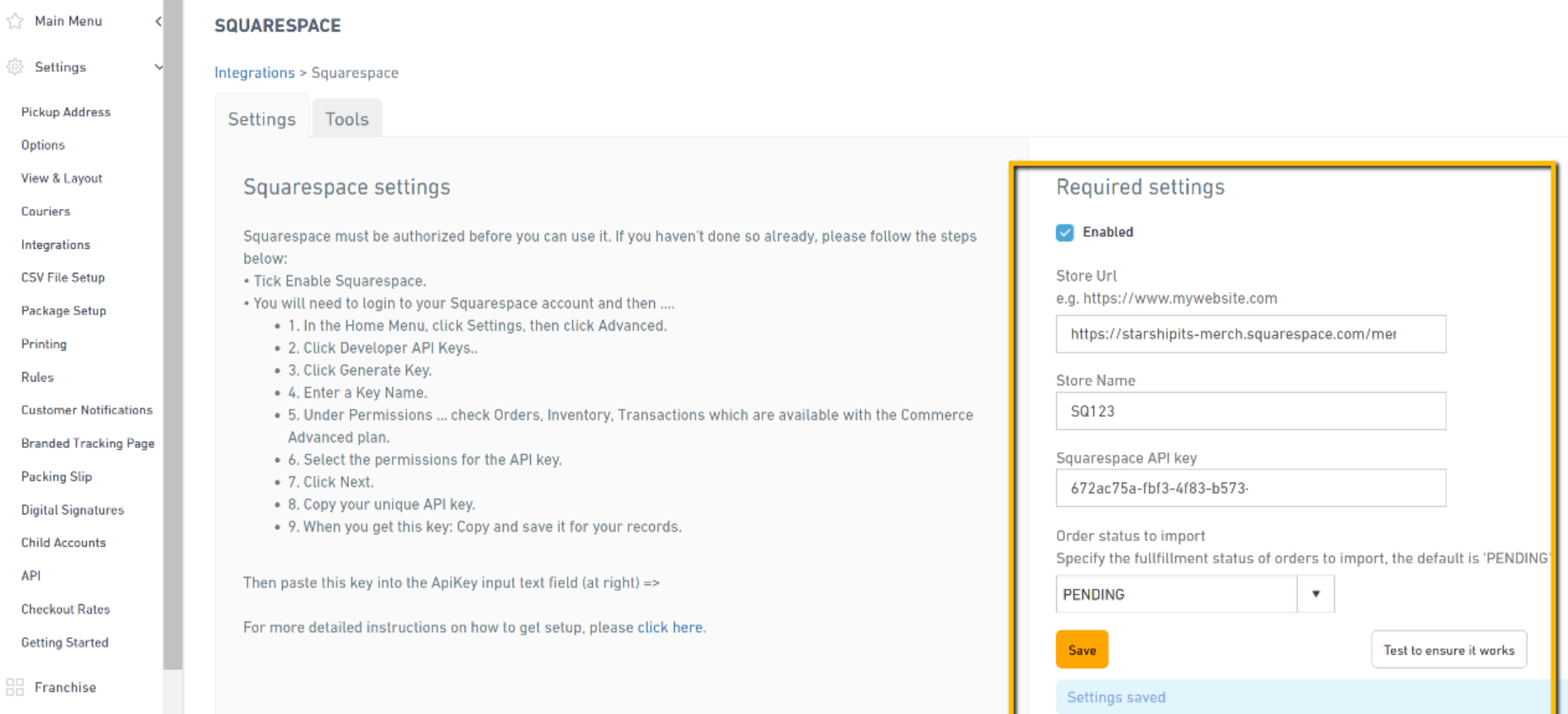This screenshot has width=1568, height=714.
Task: Click the 'Squarespace' breadcrumb text
Action: pyautogui.click(x=355, y=73)
